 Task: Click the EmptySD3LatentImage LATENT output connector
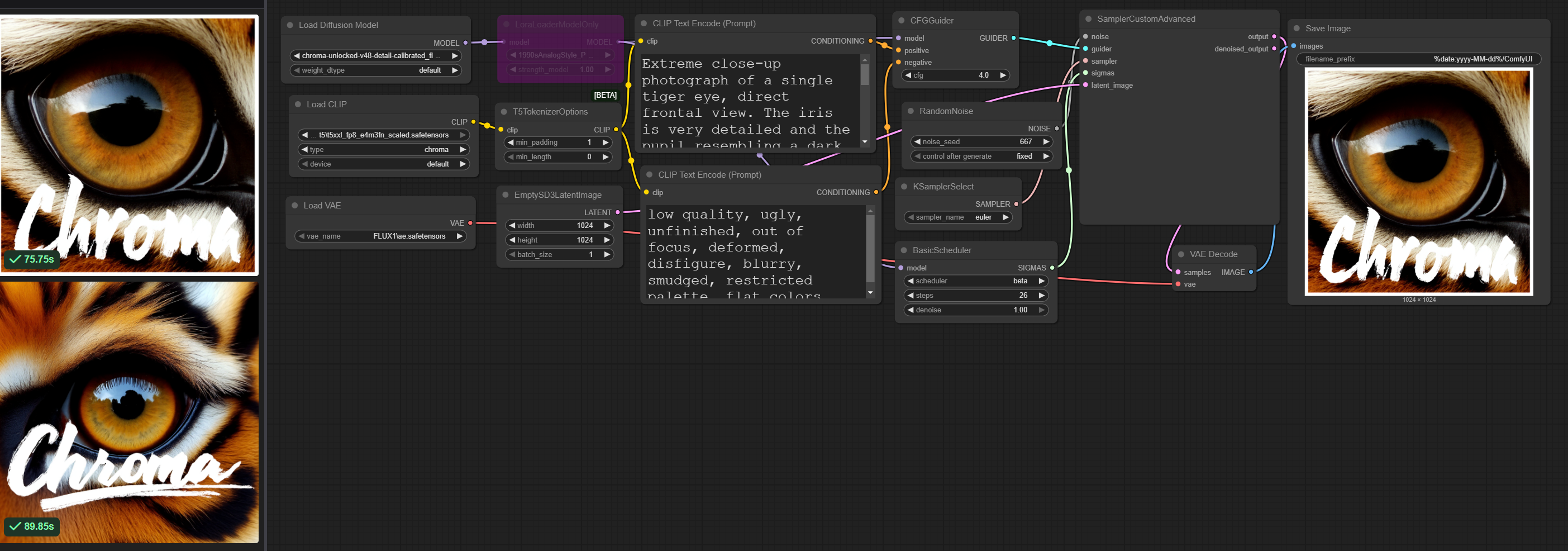[617, 212]
